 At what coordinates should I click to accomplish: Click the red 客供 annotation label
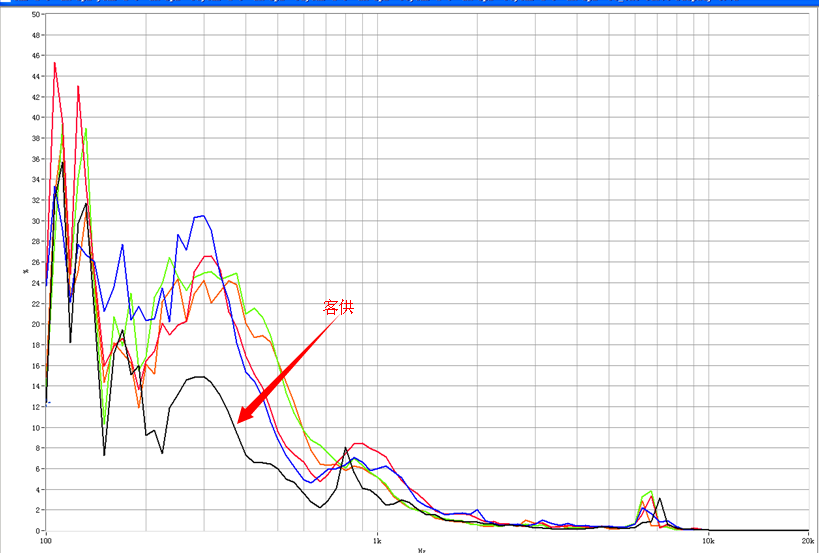(x=338, y=307)
